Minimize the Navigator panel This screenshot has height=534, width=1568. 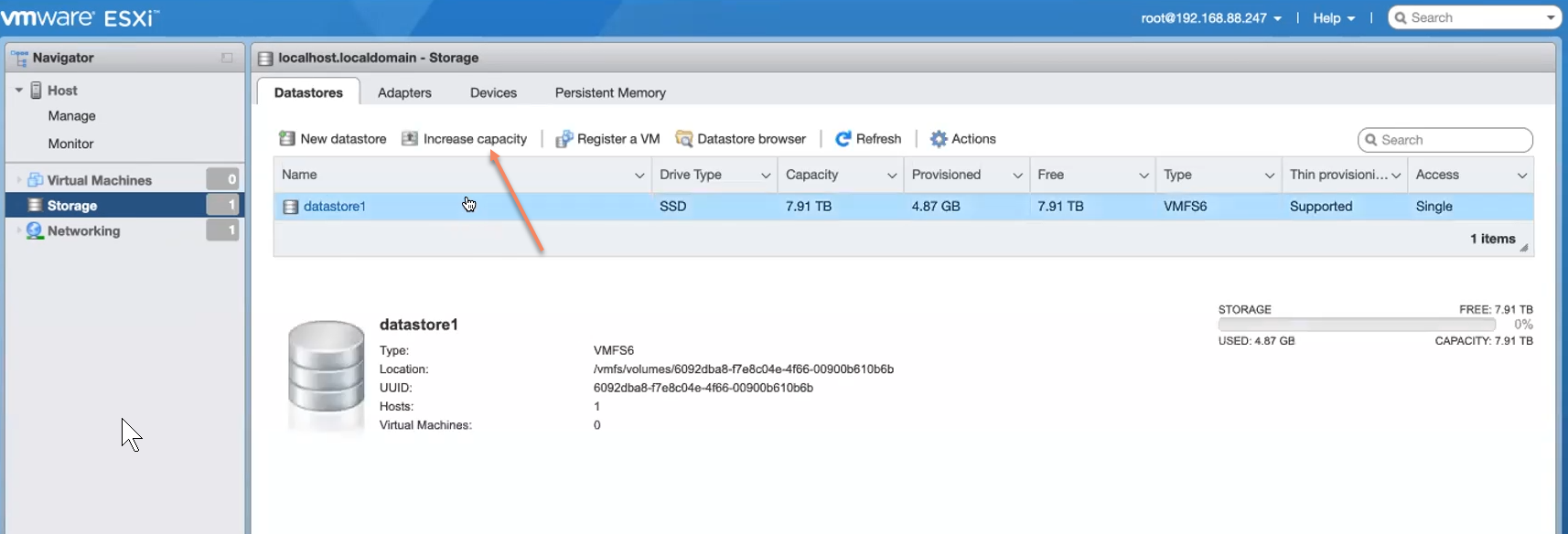point(227,58)
